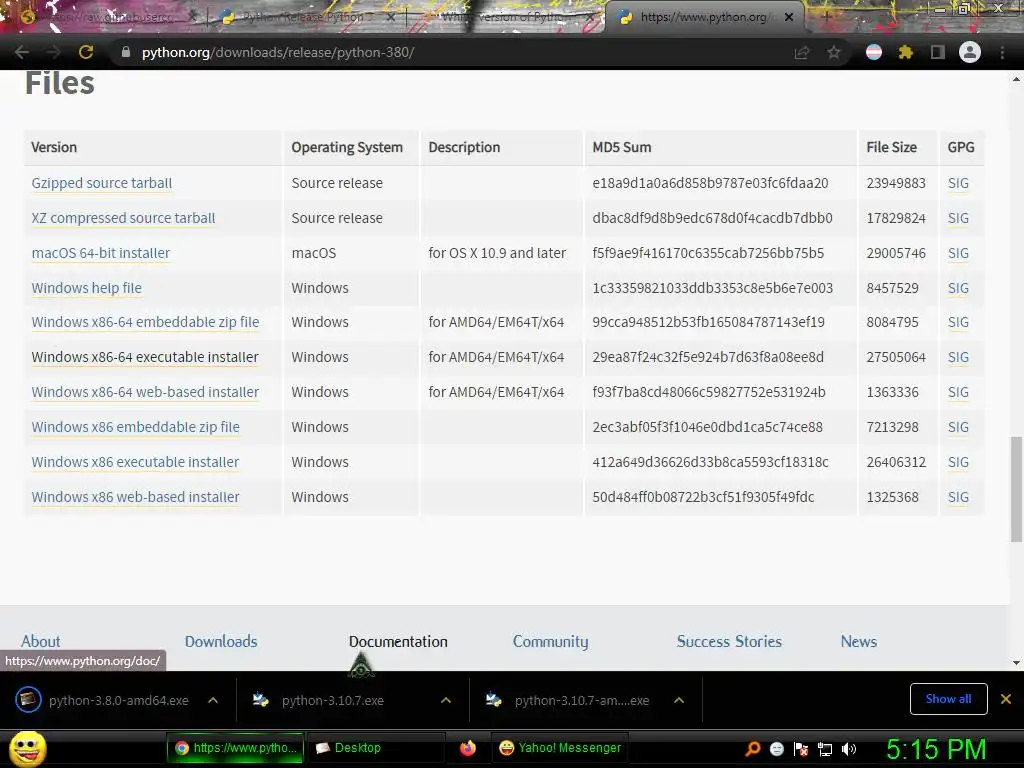
Task: Download Windows x86-64 web-based installer
Action: point(145,392)
